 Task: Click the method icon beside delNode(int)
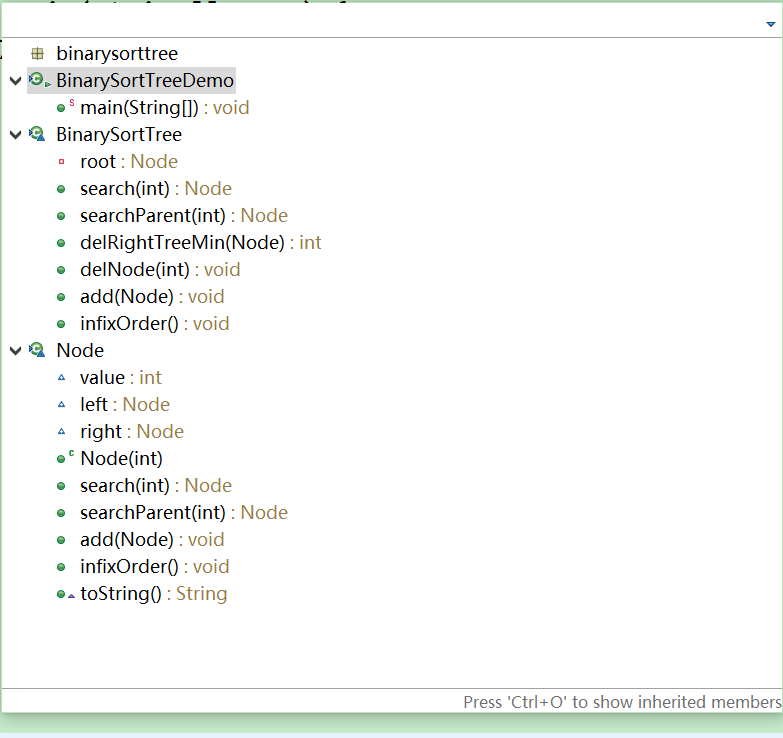(61, 270)
